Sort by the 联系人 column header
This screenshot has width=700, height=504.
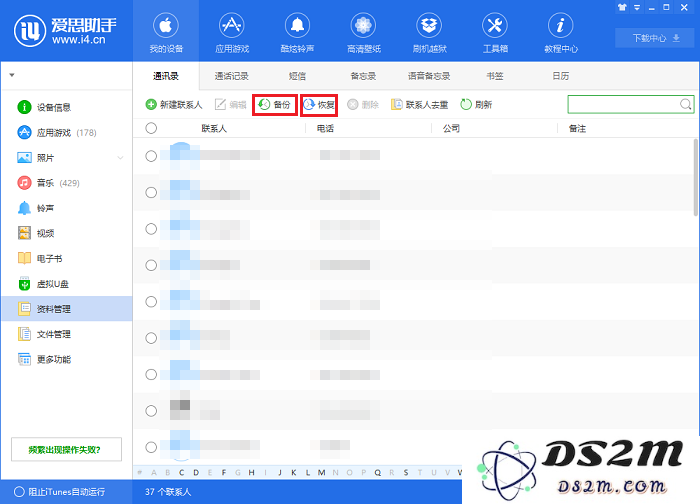214,129
